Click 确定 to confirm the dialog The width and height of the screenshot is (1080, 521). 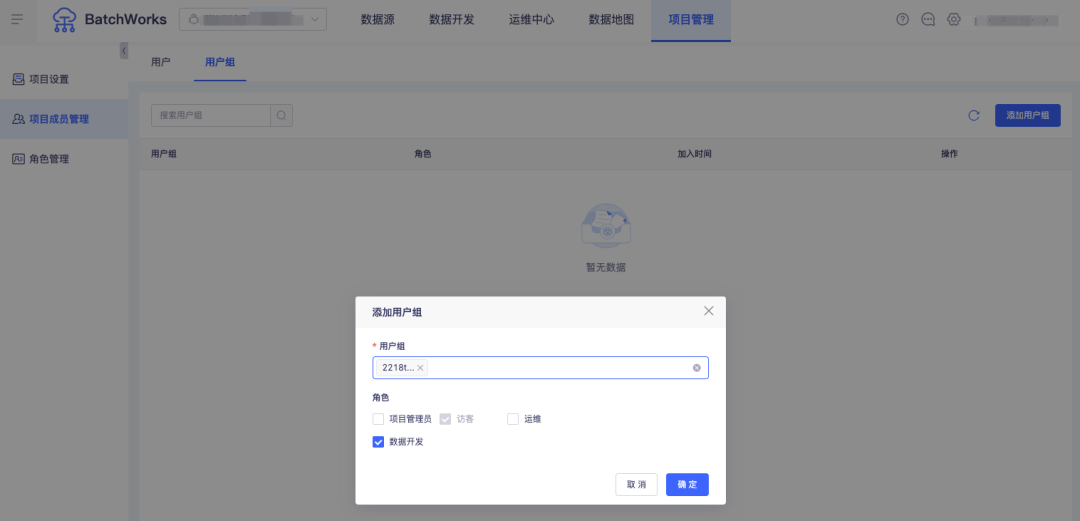point(687,484)
